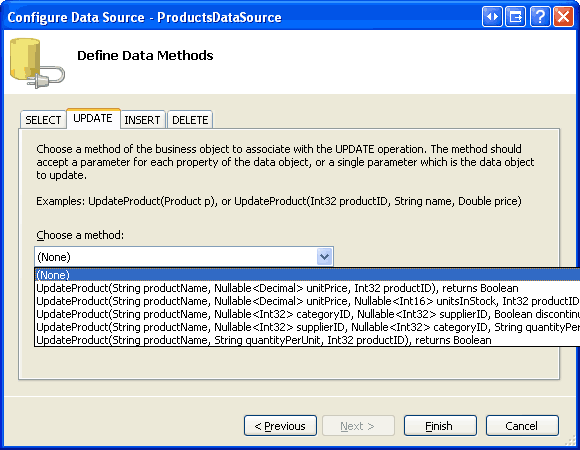
Task: Switch to the INSERT tab
Action: (142, 120)
